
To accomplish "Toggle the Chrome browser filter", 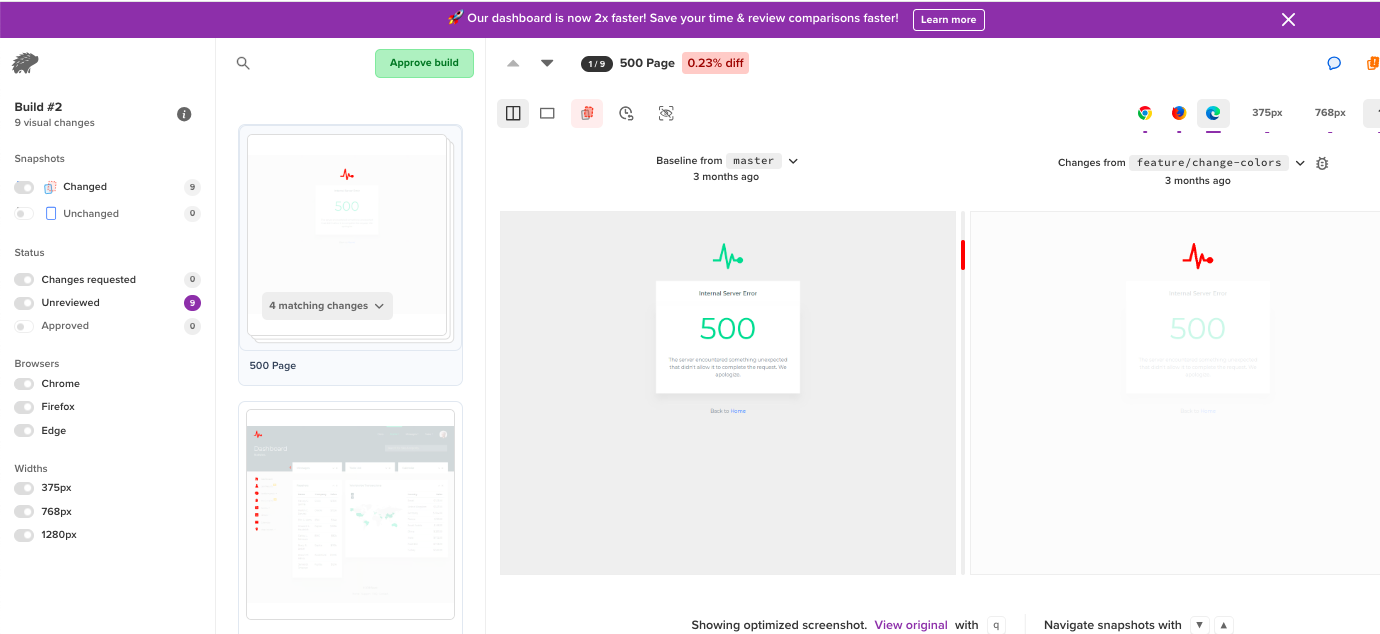I will [24, 384].
